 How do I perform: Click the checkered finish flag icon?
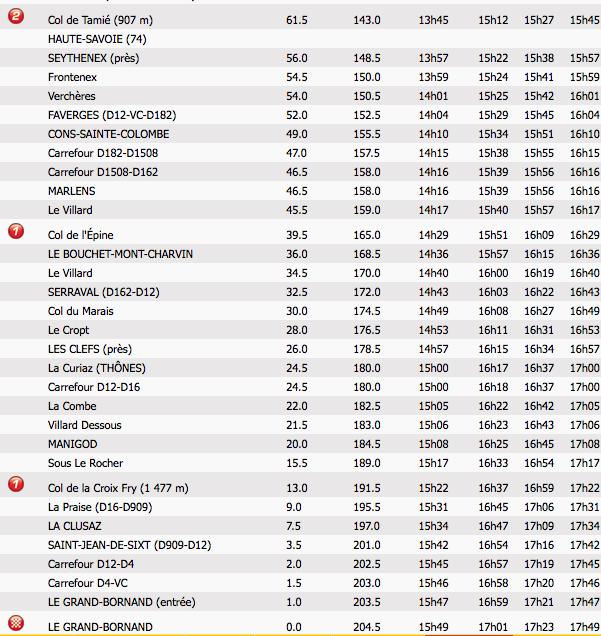[x=15, y=625]
